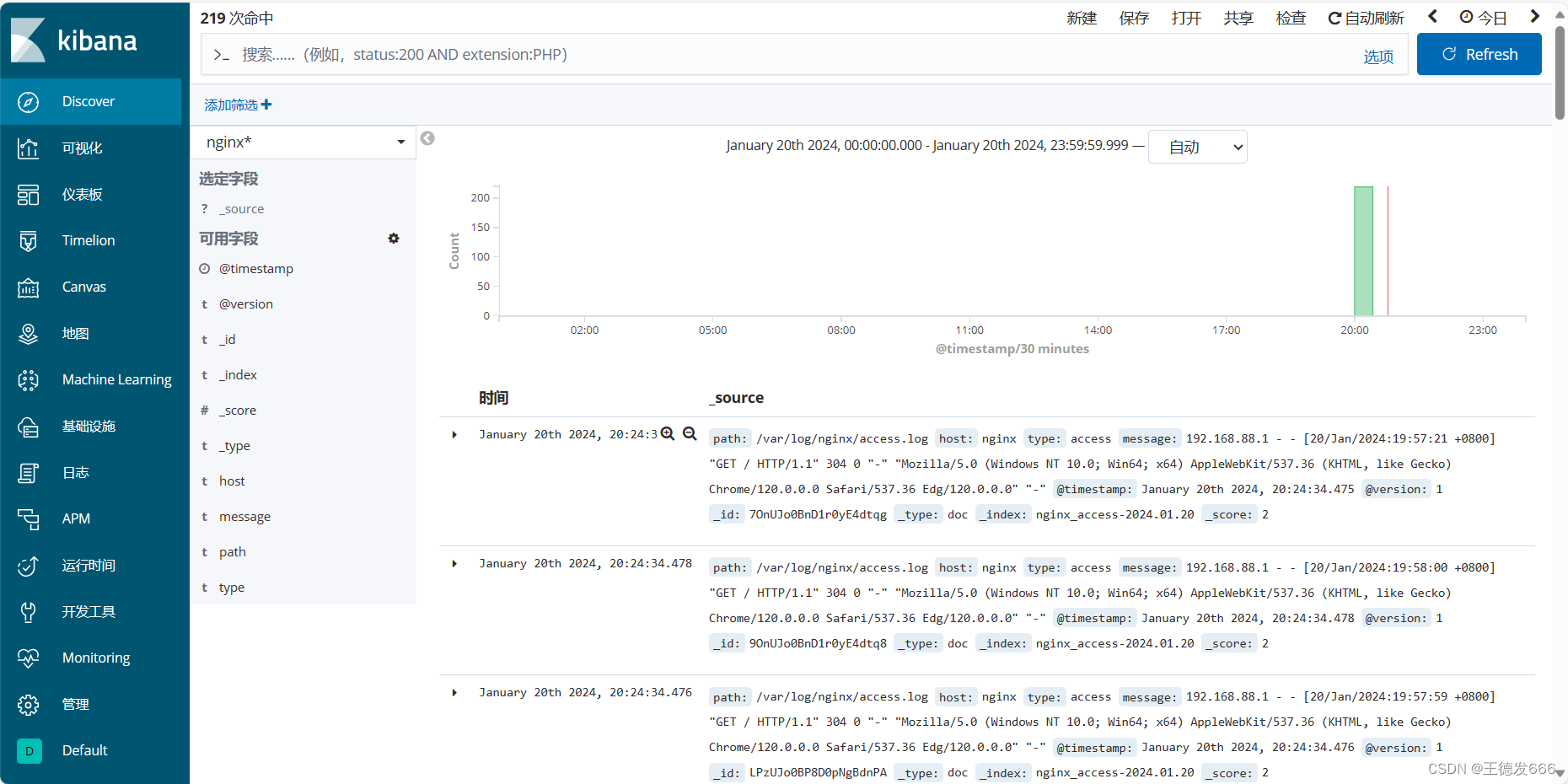The image size is (1568, 784).
Task: Open the 日志 logs icon
Action: coord(28,473)
